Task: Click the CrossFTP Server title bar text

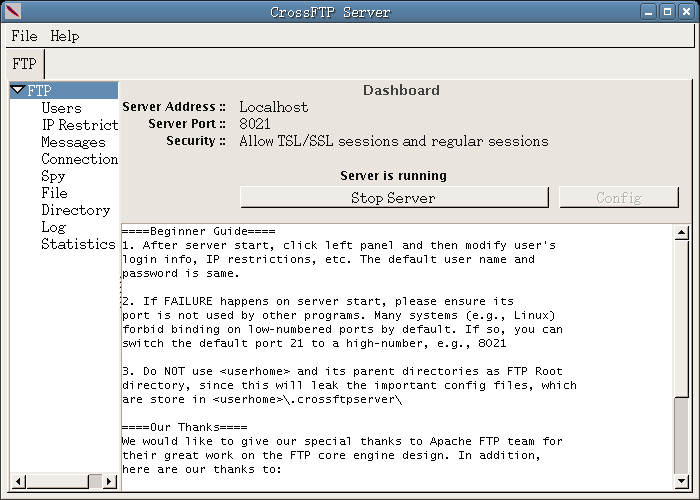Action: pos(330,12)
